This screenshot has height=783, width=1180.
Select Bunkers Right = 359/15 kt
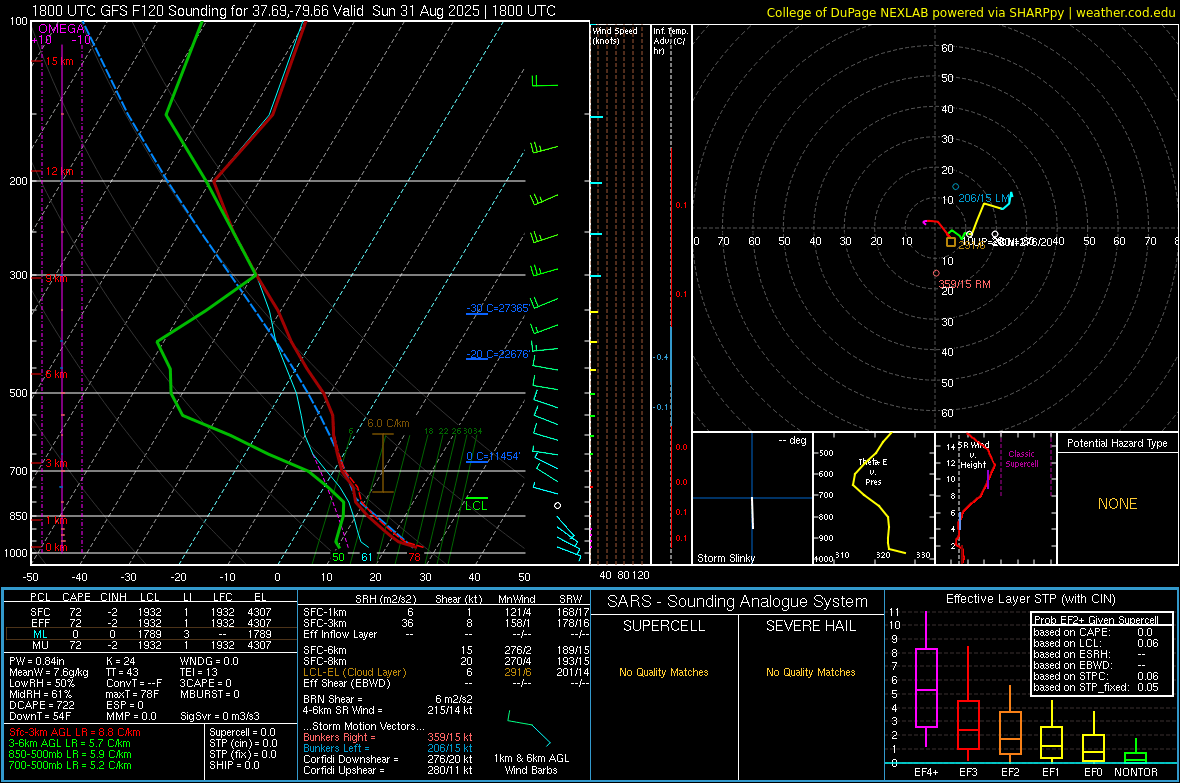click(388, 737)
